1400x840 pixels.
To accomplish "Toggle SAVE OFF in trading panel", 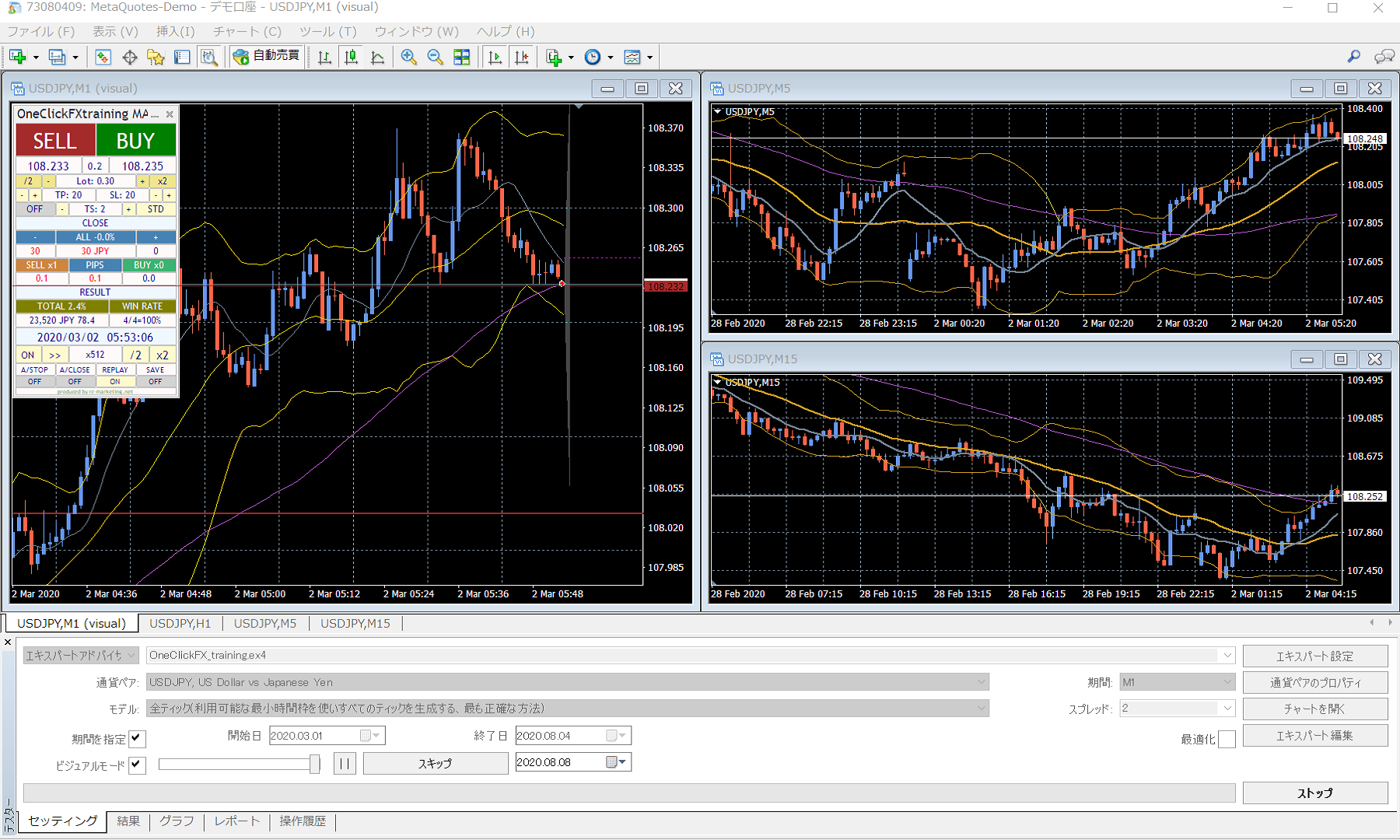I will pos(156,381).
